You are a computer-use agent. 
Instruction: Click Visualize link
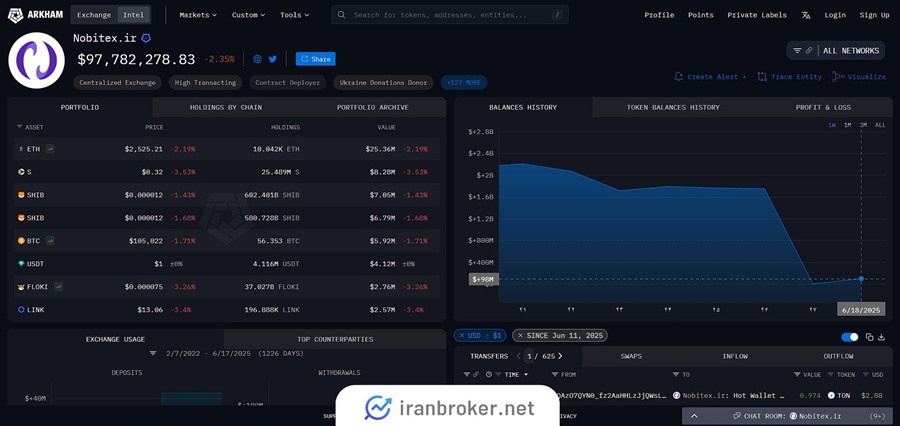pos(859,77)
